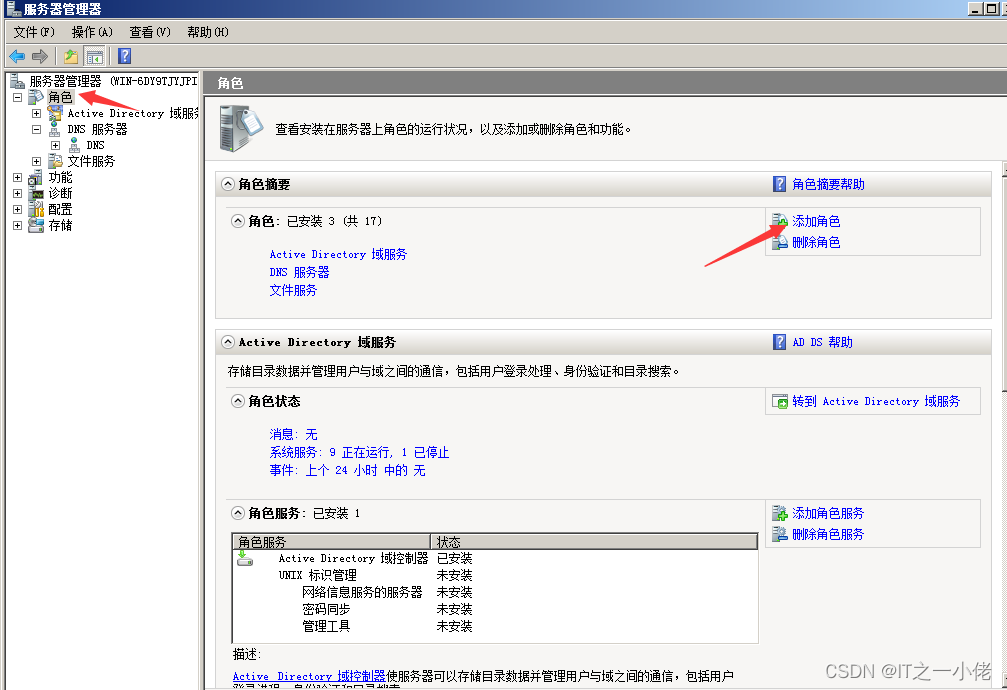Image resolution: width=1007 pixels, height=690 pixels.
Task: Click the 添加角色服务 icon
Action: pyautogui.click(x=780, y=513)
